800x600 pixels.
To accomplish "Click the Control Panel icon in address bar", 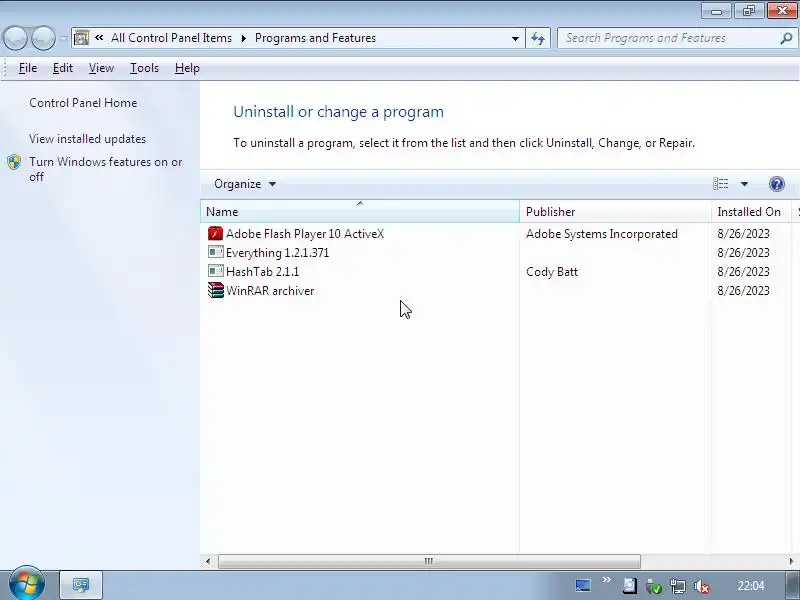I will (x=81, y=38).
